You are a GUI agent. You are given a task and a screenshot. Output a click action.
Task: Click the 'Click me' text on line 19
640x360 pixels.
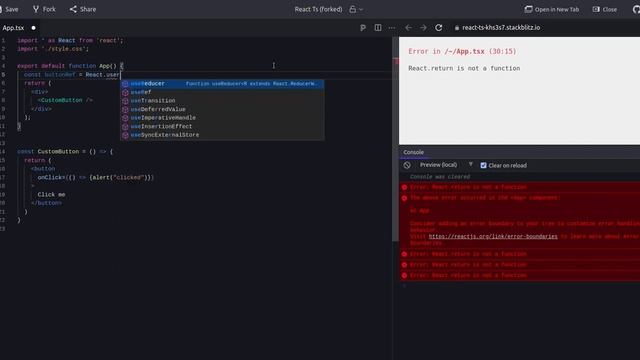click(x=51, y=195)
